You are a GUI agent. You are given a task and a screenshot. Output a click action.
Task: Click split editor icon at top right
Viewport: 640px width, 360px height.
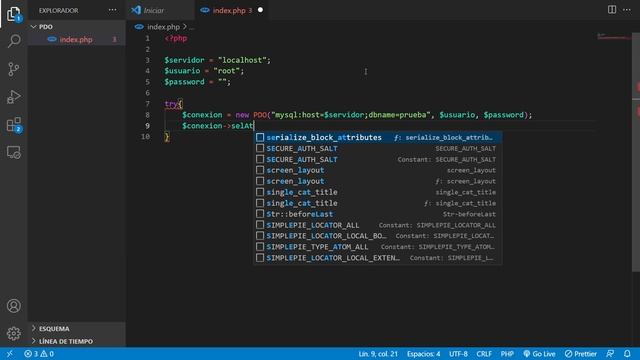click(x=611, y=10)
